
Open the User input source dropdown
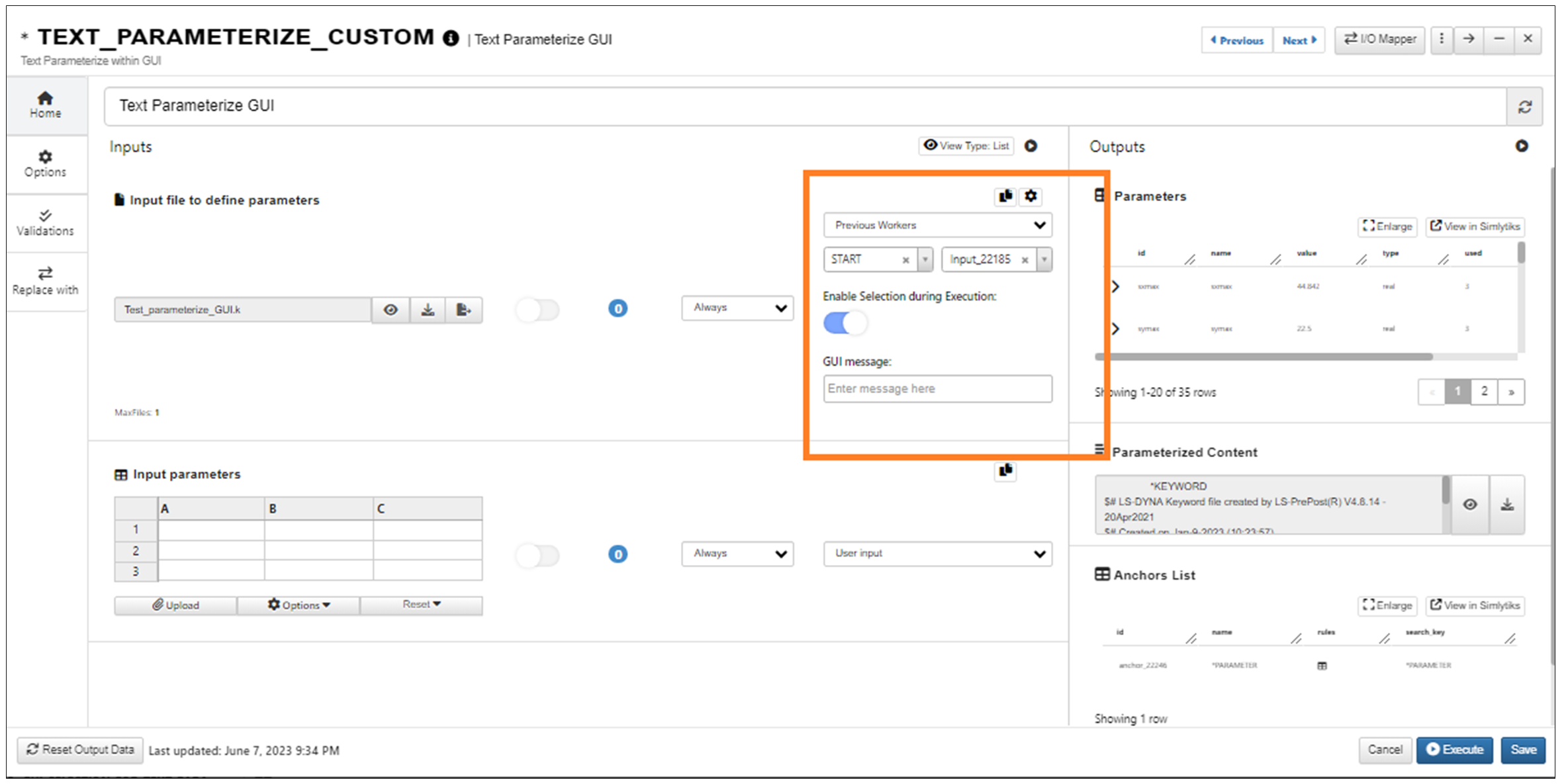(x=937, y=554)
